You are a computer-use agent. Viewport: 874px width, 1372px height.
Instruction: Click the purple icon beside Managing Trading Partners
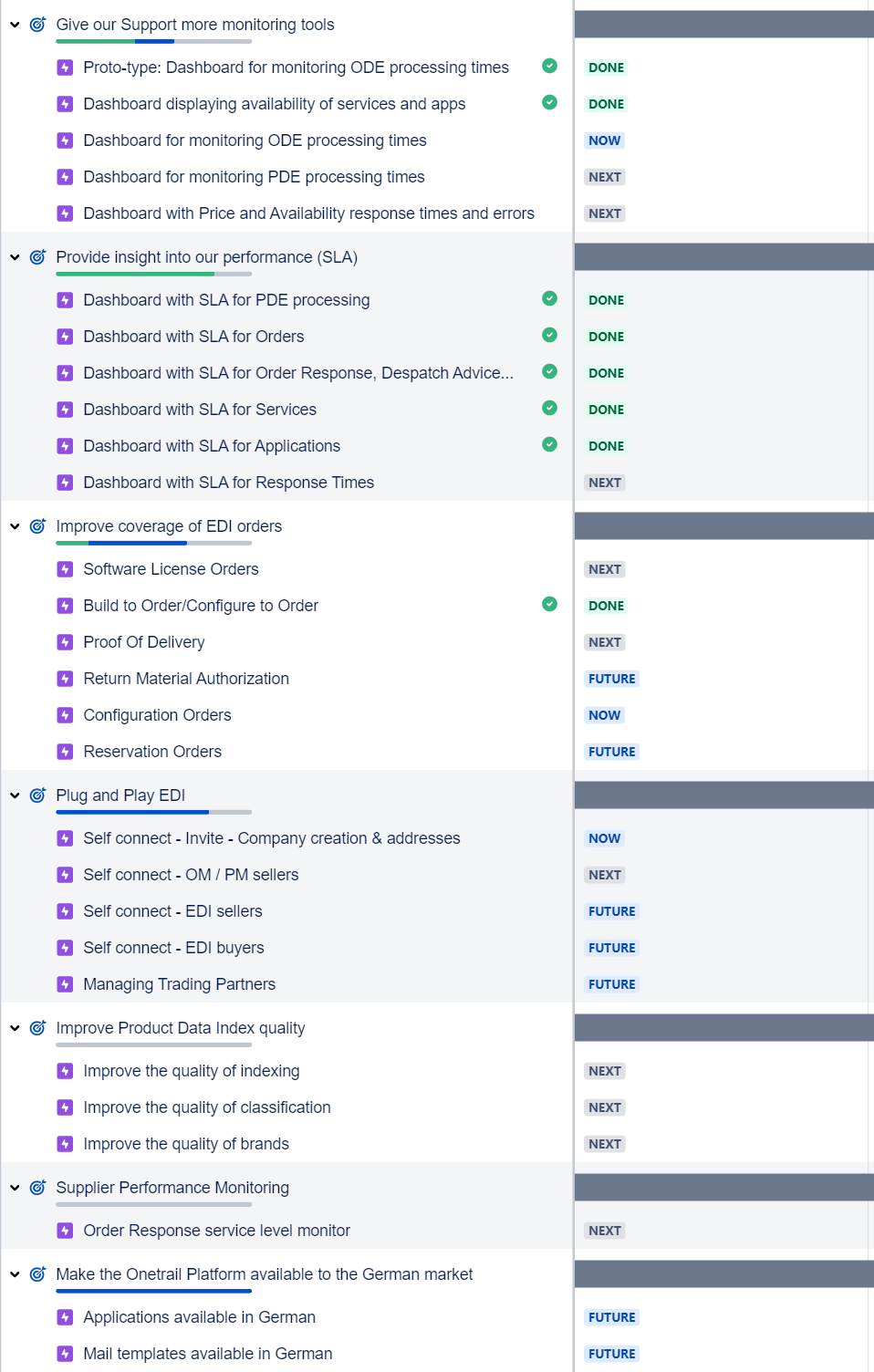point(65,984)
